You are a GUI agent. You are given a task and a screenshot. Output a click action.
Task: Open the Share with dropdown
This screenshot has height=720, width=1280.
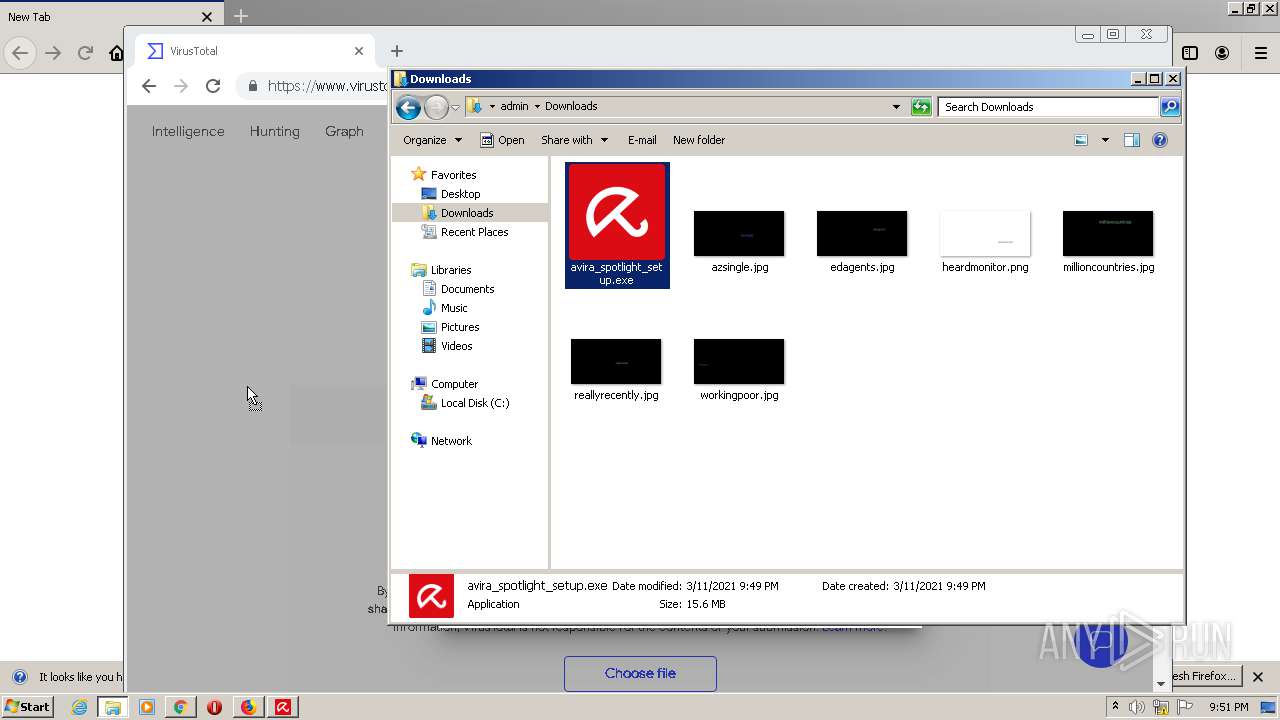574,140
